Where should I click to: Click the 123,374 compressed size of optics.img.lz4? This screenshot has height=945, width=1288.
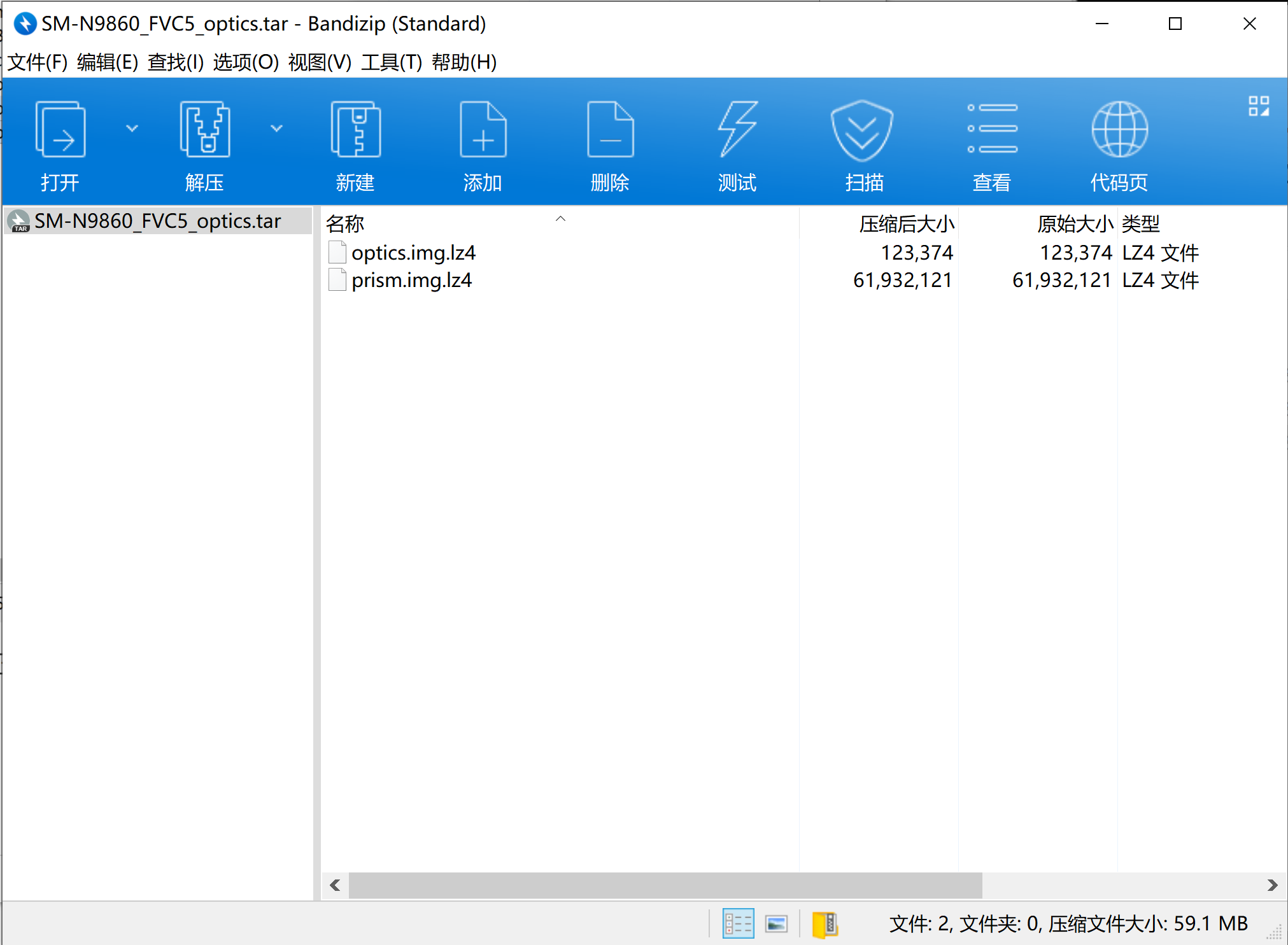click(x=917, y=253)
